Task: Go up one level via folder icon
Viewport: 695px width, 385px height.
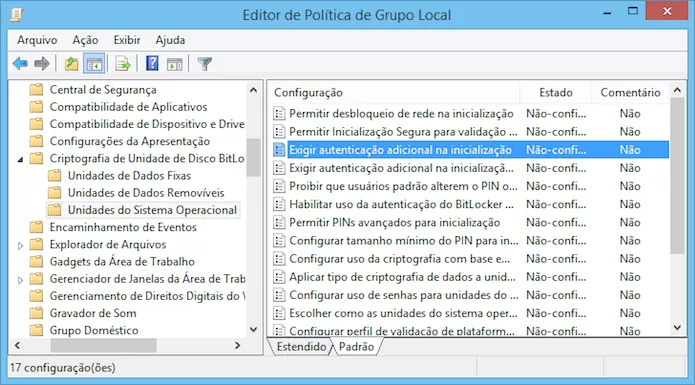Action: (x=71, y=64)
